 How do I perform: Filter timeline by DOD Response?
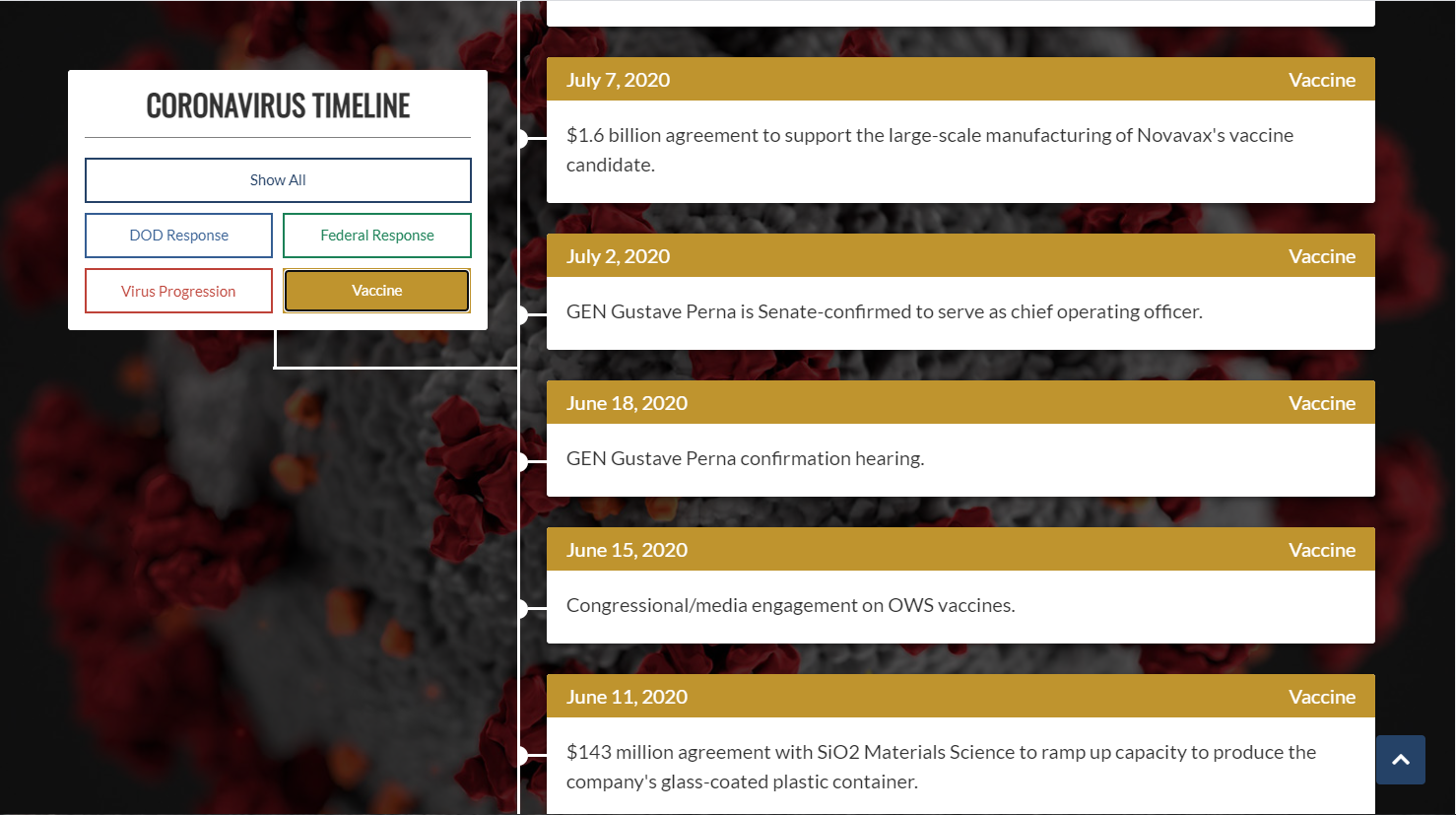click(x=178, y=236)
